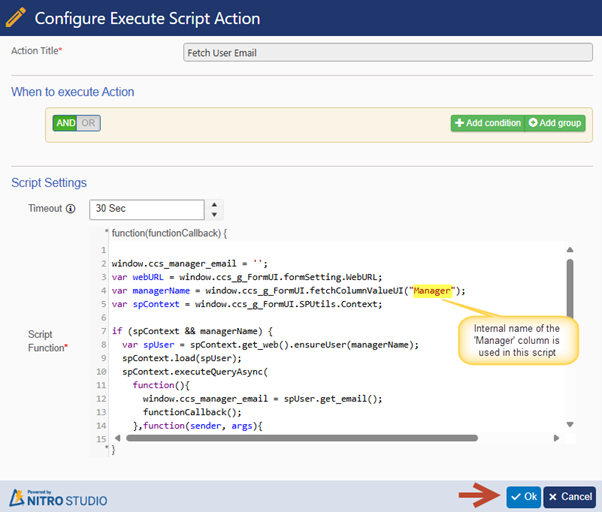Select the OR condition toggle
602x512 pixels.
click(x=88, y=123)
